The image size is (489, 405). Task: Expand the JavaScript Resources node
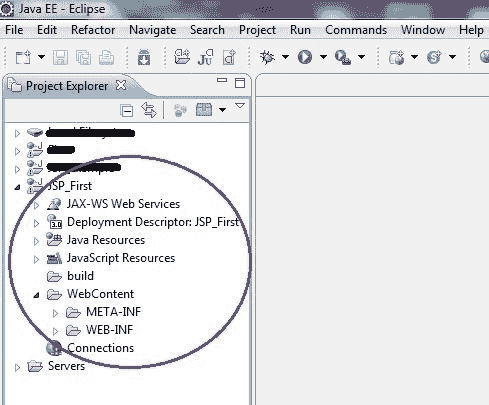click(x=36, y=259)
